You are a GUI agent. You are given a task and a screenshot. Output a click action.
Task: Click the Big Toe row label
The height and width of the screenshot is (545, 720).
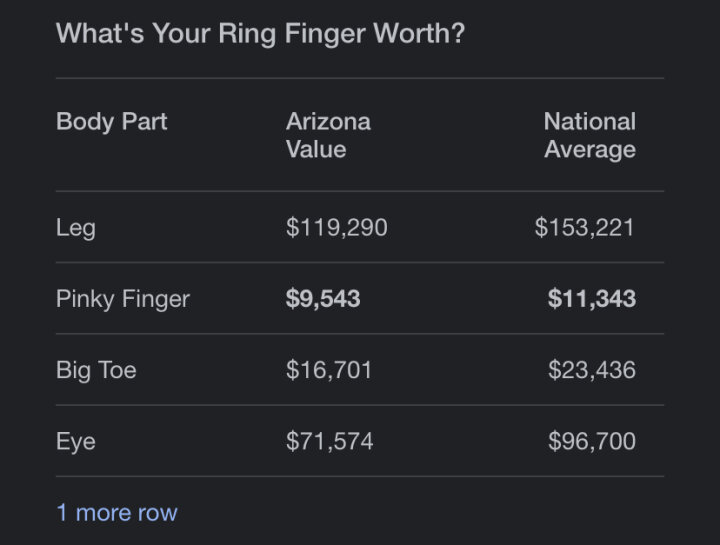coord(96,371)
